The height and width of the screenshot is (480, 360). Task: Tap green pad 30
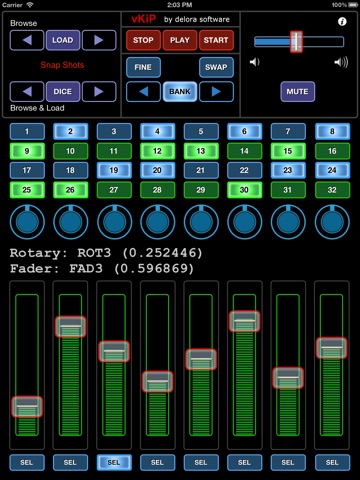point(244,190)
